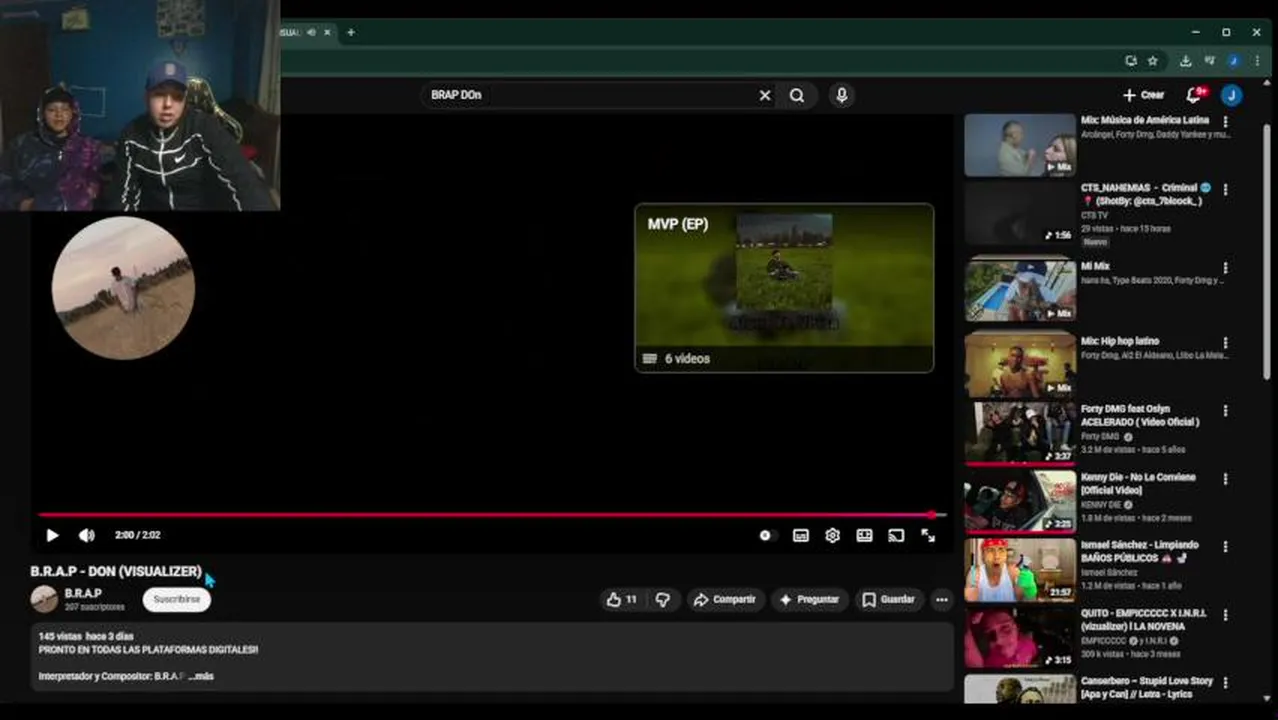Viewport: 1278px width, 720px height.
Task: Open the Chrome downloads icon
Action: [1185, 61]
